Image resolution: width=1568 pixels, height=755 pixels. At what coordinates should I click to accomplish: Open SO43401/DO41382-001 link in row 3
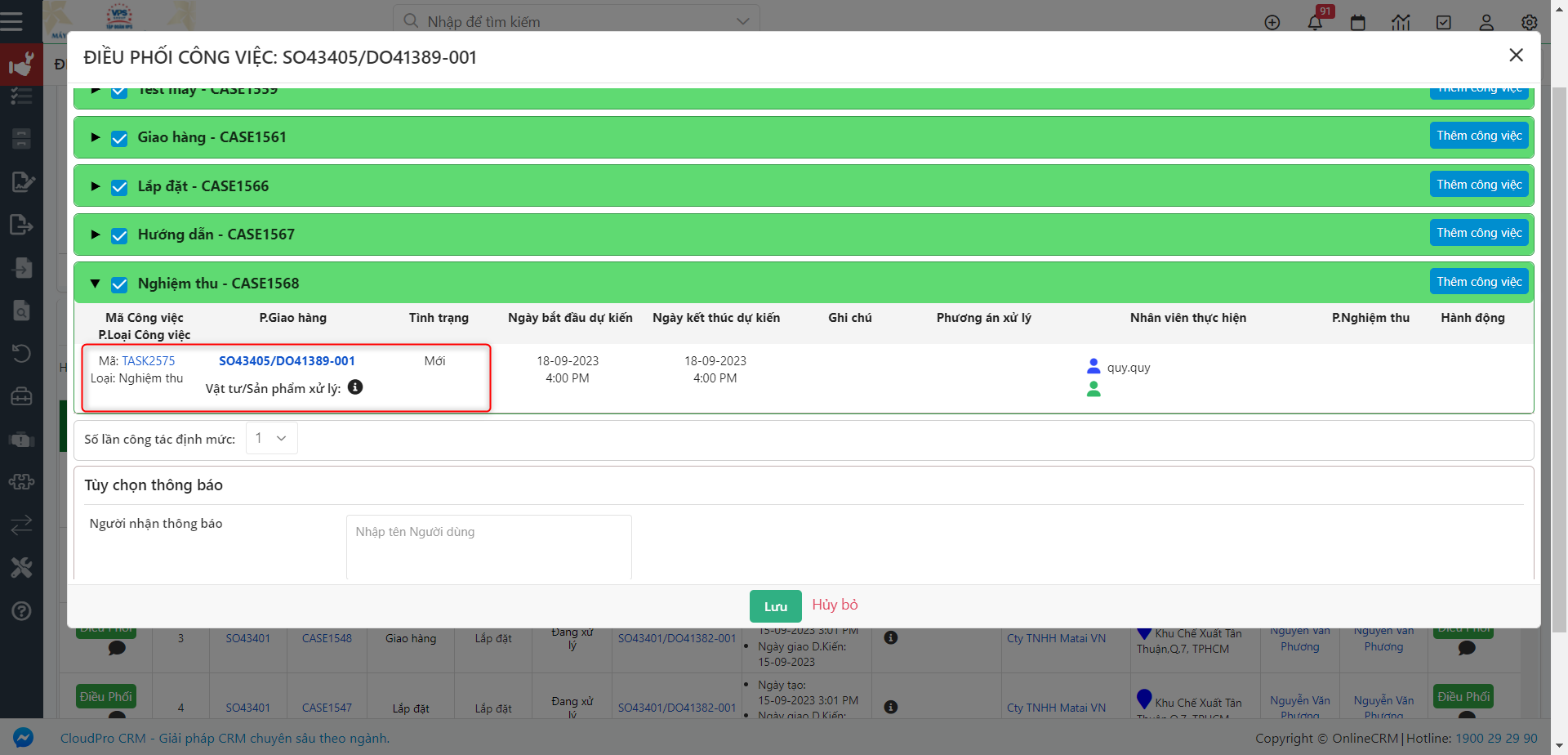click(677, 638)
